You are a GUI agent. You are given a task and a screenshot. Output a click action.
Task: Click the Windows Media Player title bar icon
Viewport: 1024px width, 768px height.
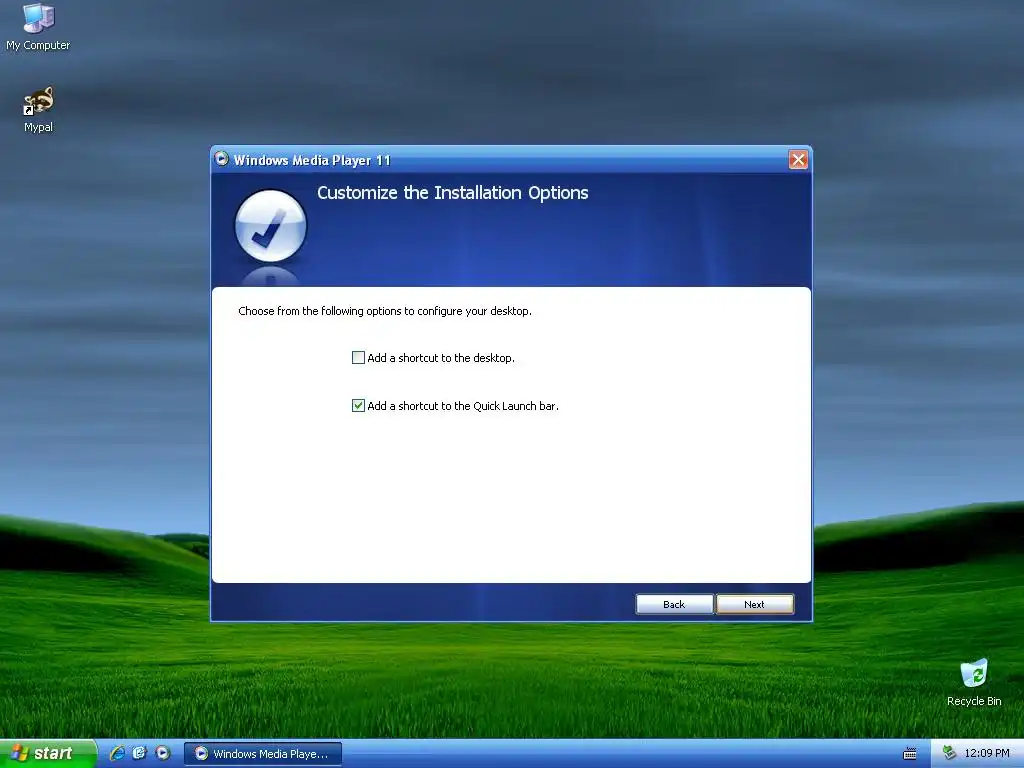click(x=222, y=159)
